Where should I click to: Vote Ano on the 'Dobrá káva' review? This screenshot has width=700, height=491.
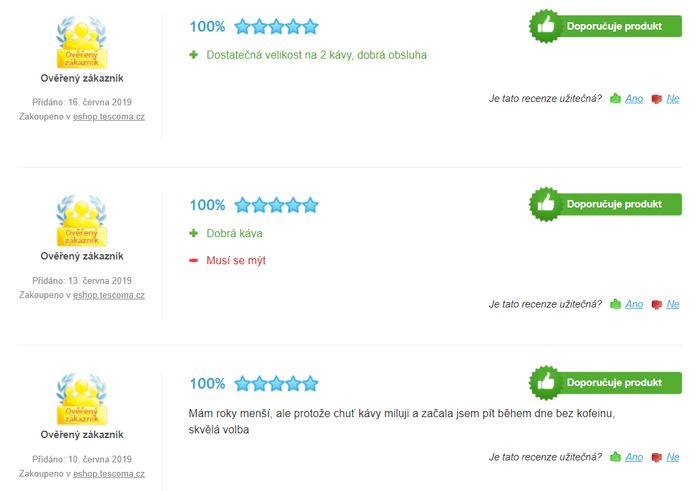tap(634, 304)
